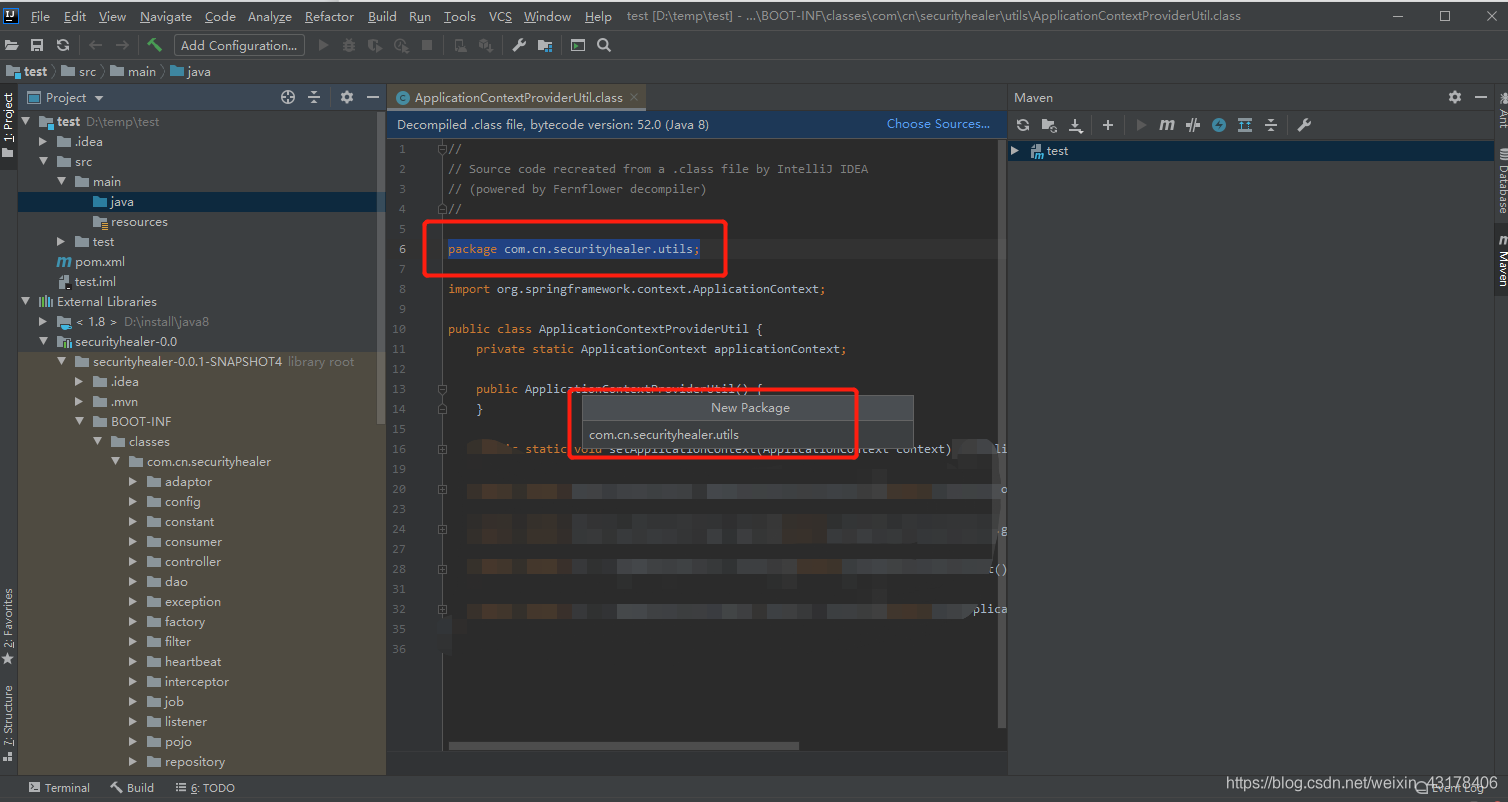Reimport all Maven projects icon
1508x802 pixels.
tap(1023, 125)
